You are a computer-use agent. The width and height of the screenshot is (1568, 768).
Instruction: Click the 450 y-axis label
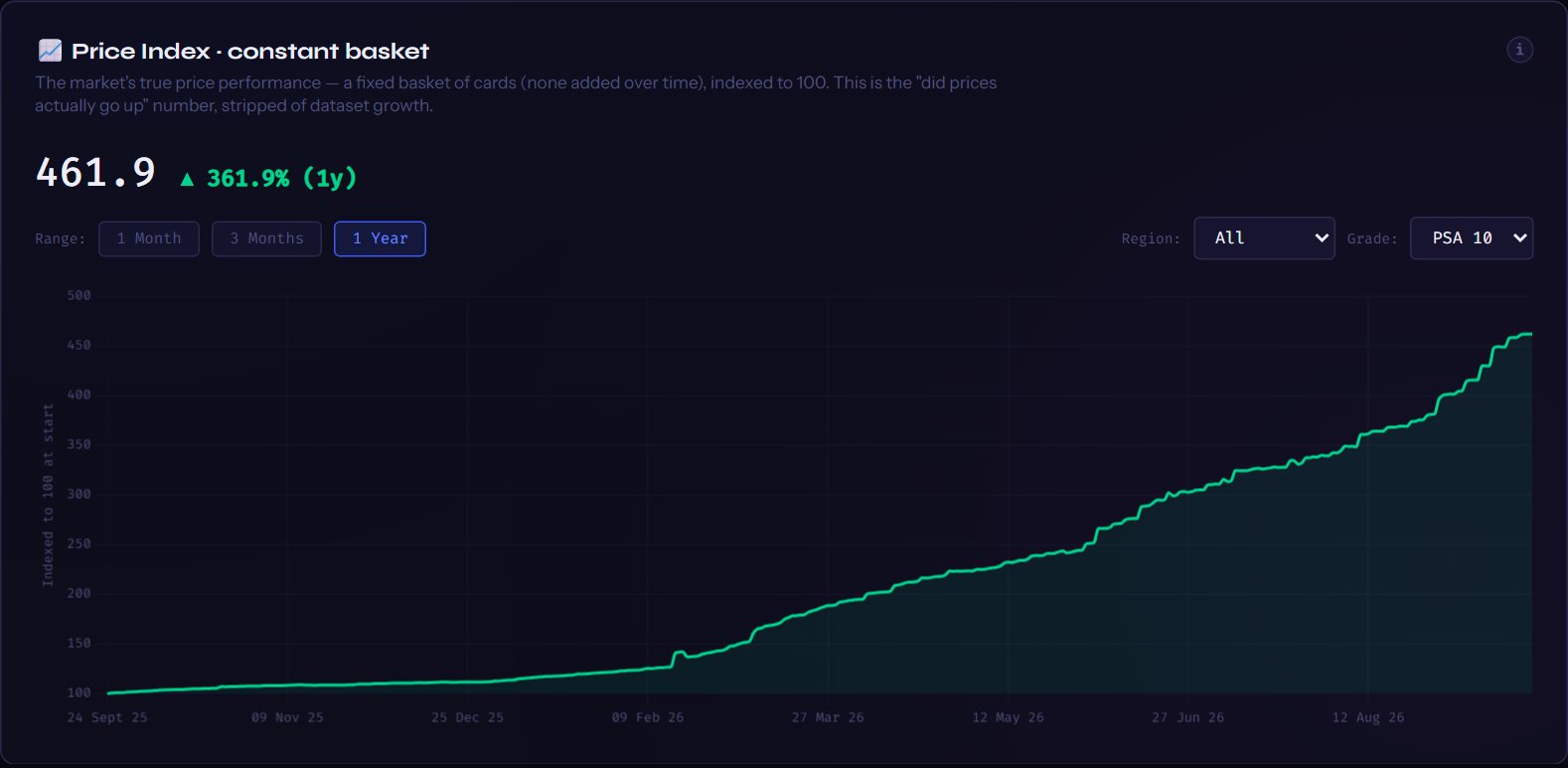coord(78,345)
